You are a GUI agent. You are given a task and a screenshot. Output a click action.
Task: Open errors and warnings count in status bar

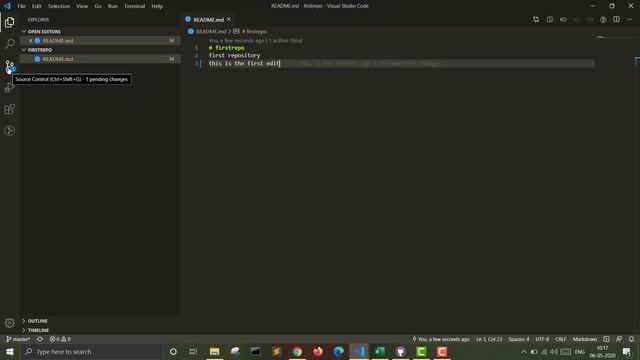[60, 339]
